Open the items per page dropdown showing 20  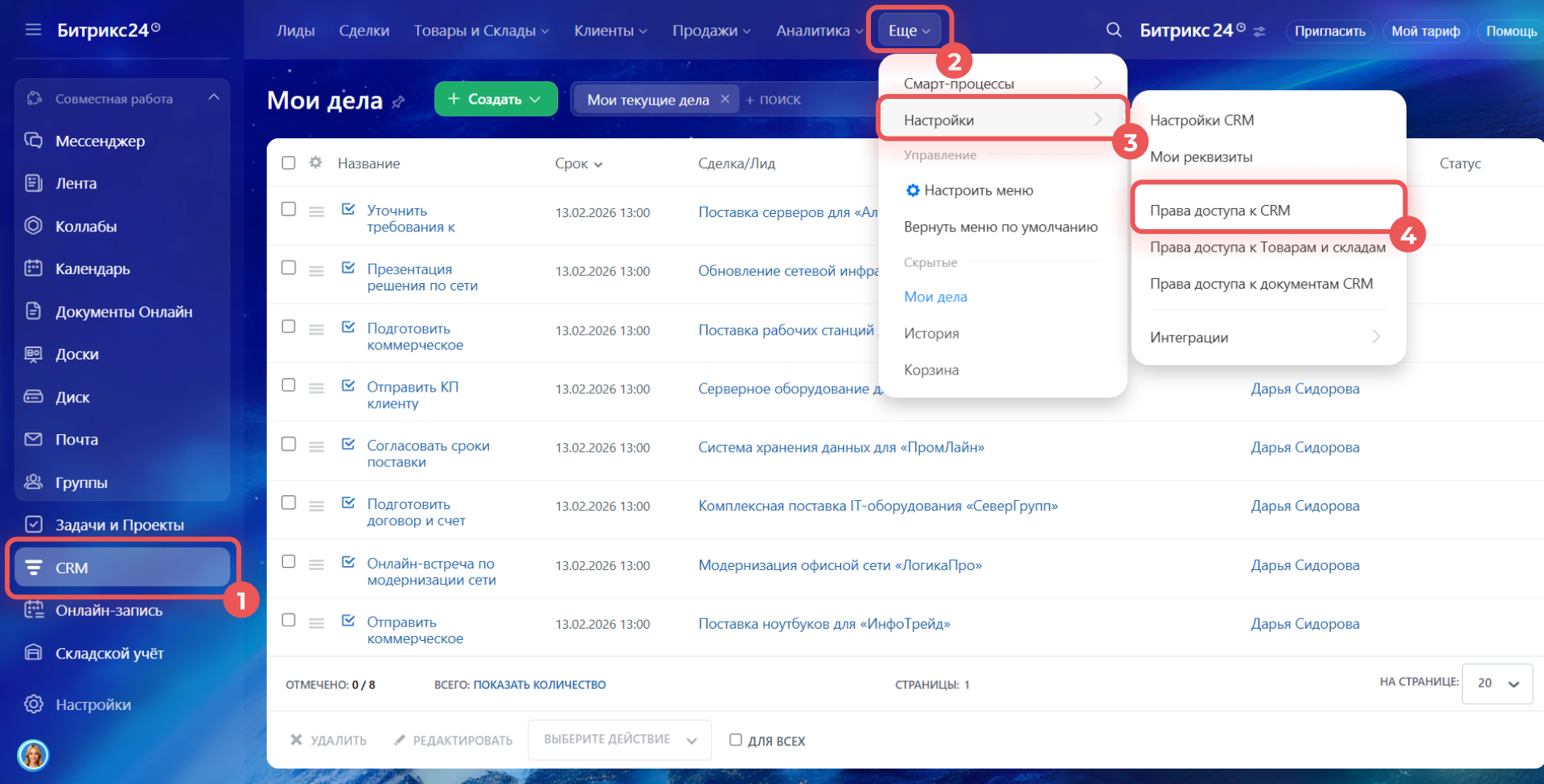coord(1497,683)
